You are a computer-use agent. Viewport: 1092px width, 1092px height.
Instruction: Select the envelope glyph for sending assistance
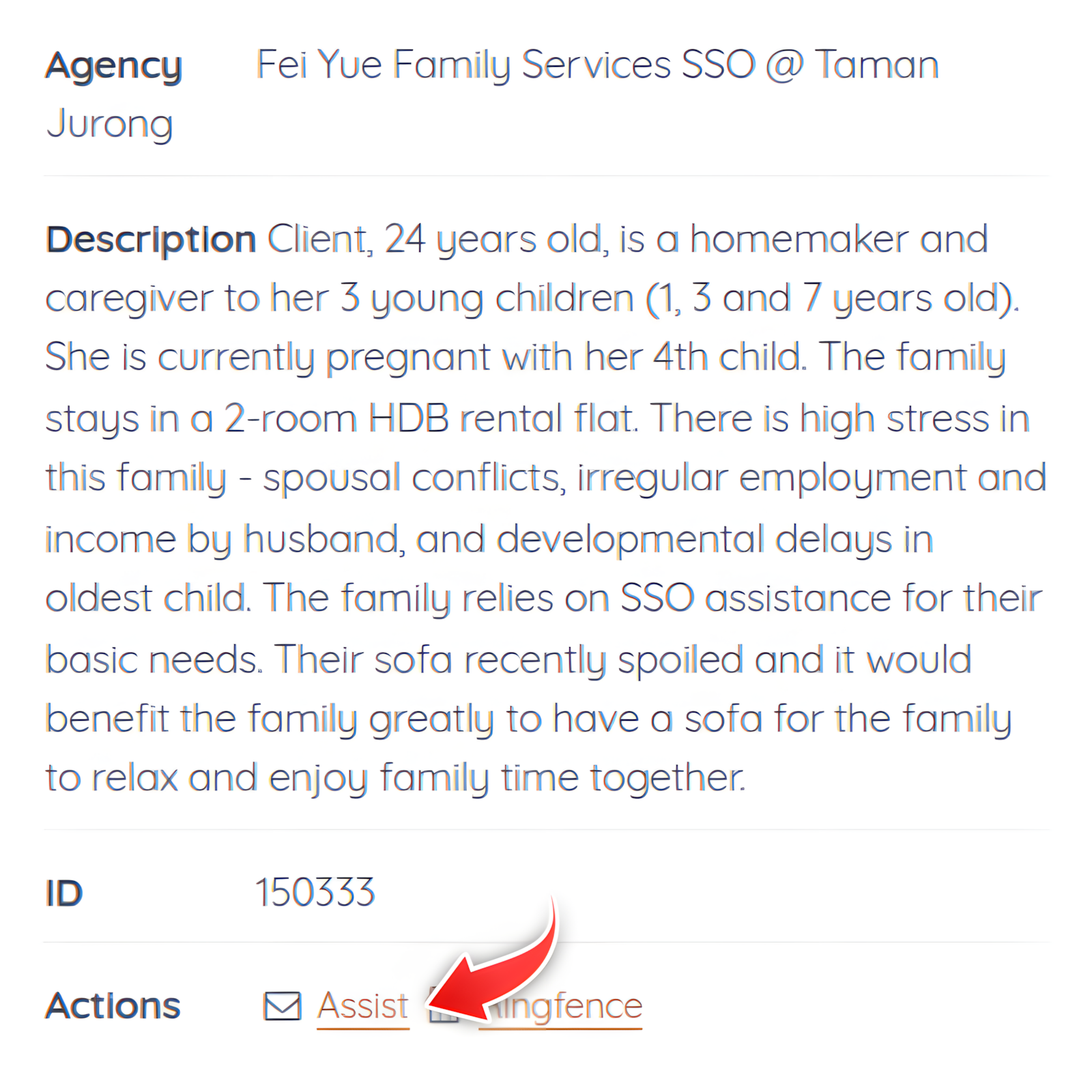tap(282, 1005)
